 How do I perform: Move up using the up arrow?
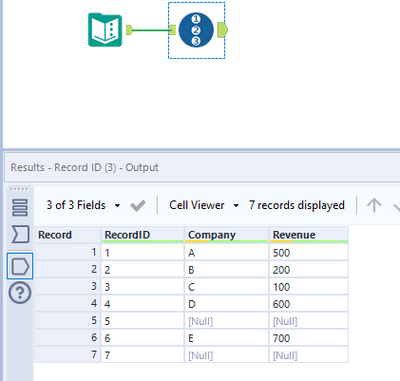point(374,205)
